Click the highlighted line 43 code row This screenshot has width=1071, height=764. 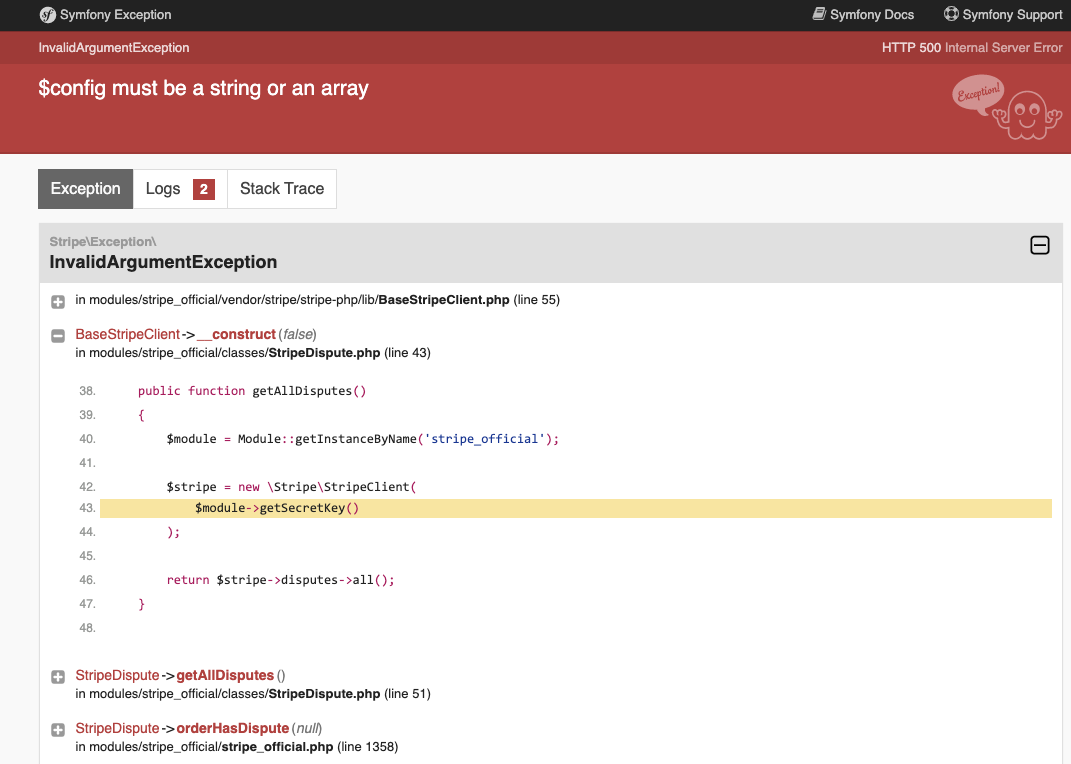pos(575,508)
